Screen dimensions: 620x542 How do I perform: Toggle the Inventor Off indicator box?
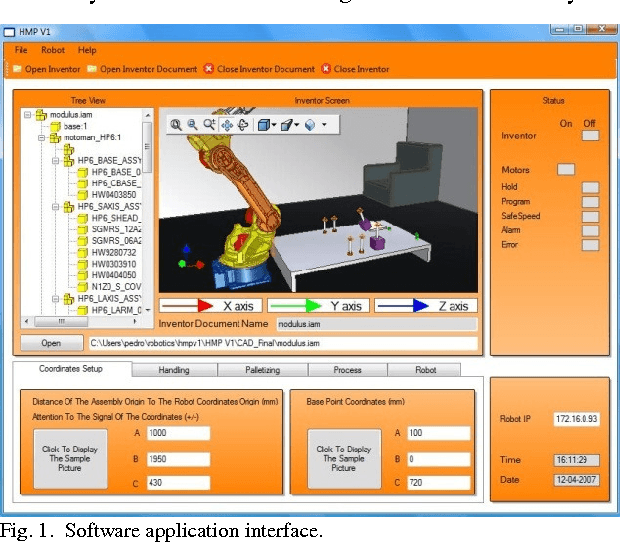point(590,135)
